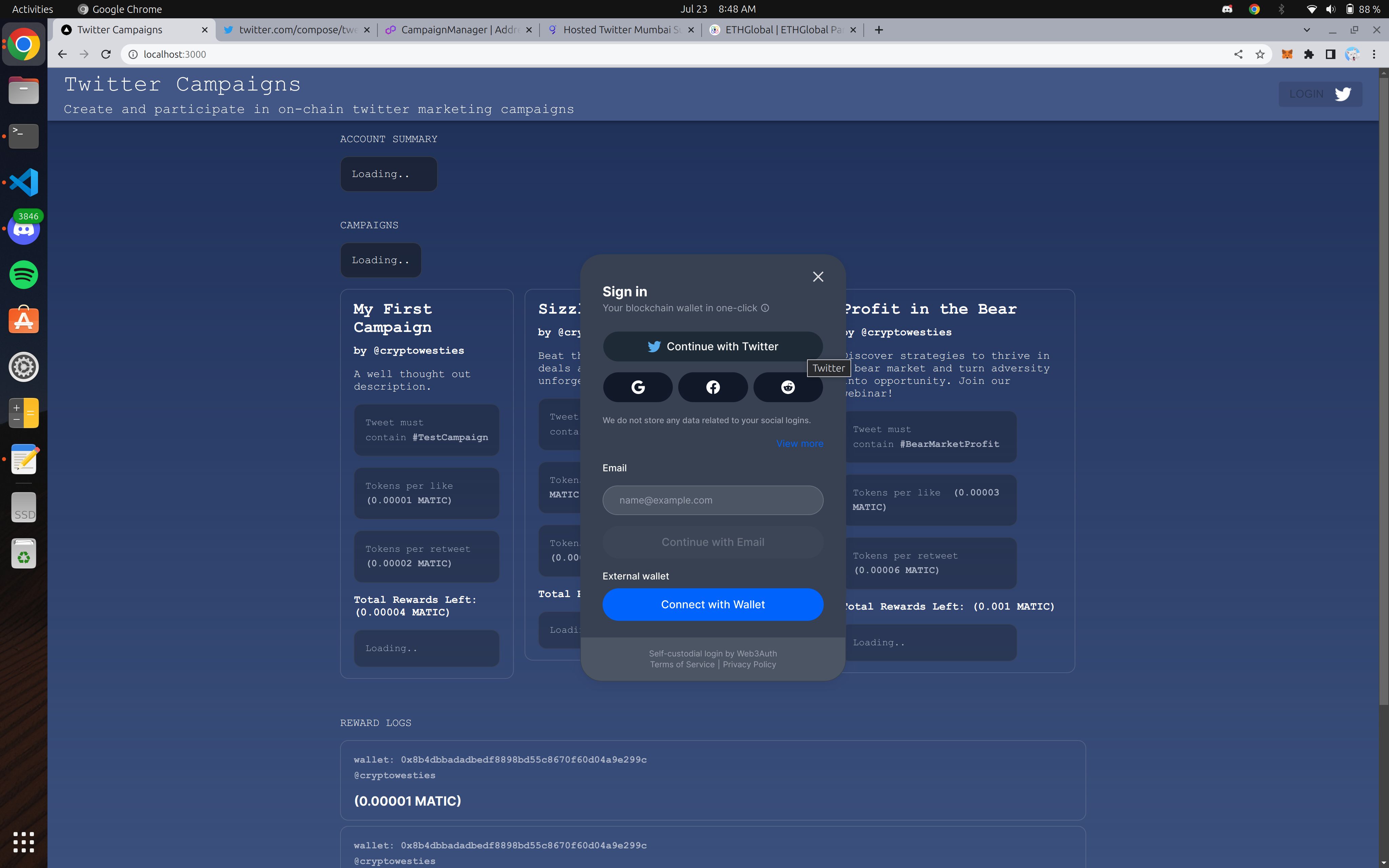The width and height of the screenshot is (1389, 868).
Task: Open Activities overview
Action: pyautogui.click(x=32, y=9)
